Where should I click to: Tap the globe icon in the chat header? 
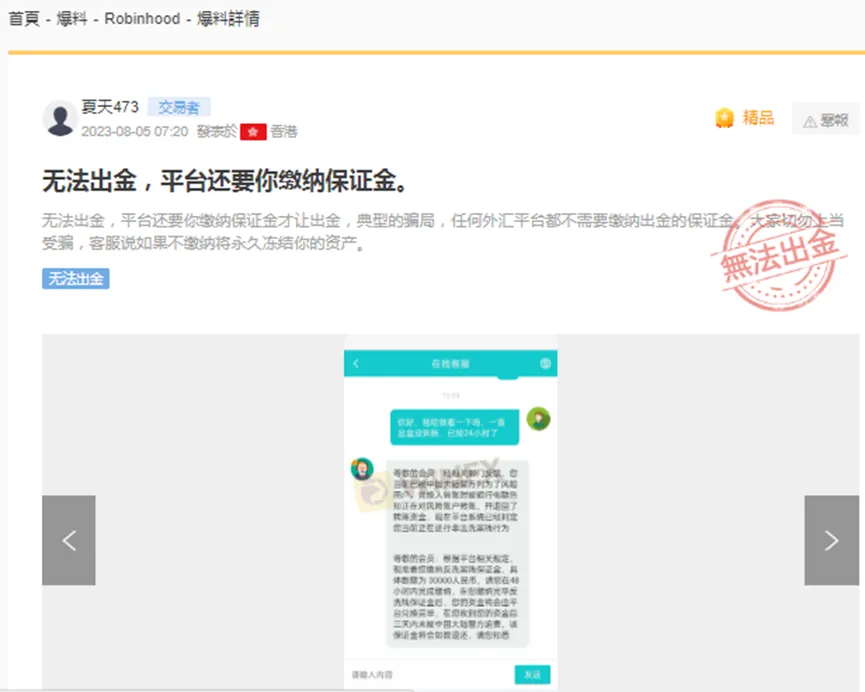(x=545, y=363)
